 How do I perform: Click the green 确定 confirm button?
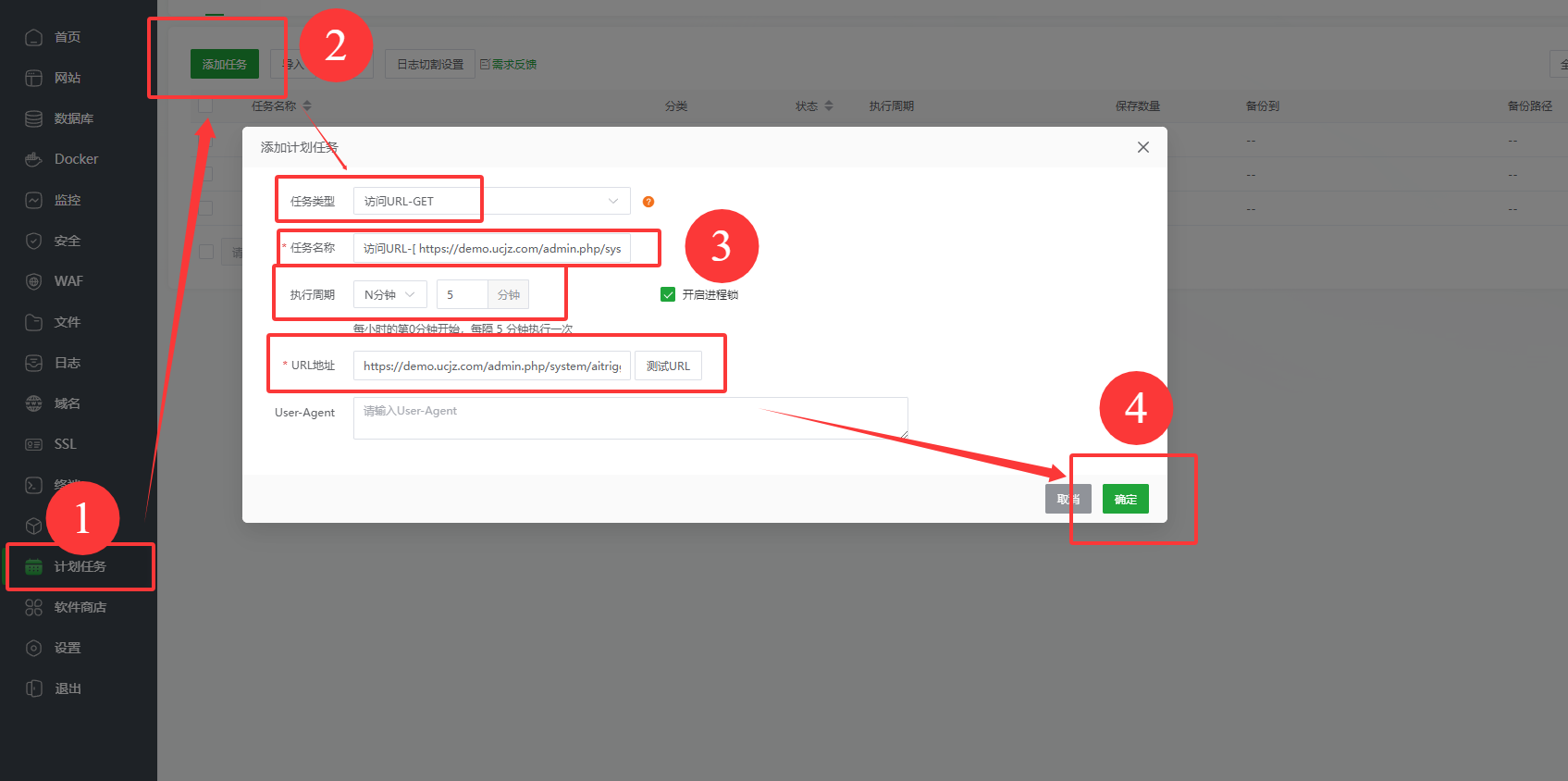tap(1125, 499)
